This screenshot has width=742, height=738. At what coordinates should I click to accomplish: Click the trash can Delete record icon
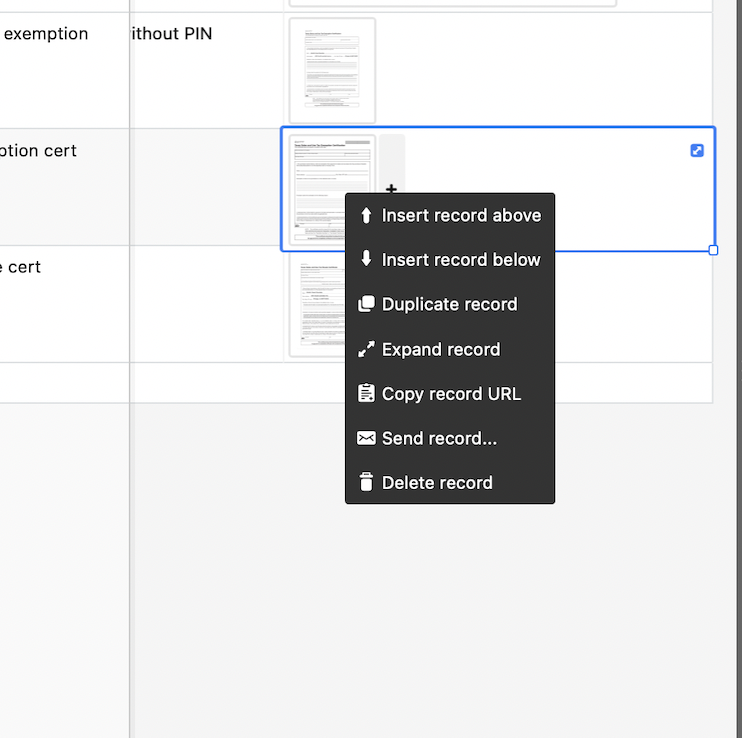coord(366,482)
